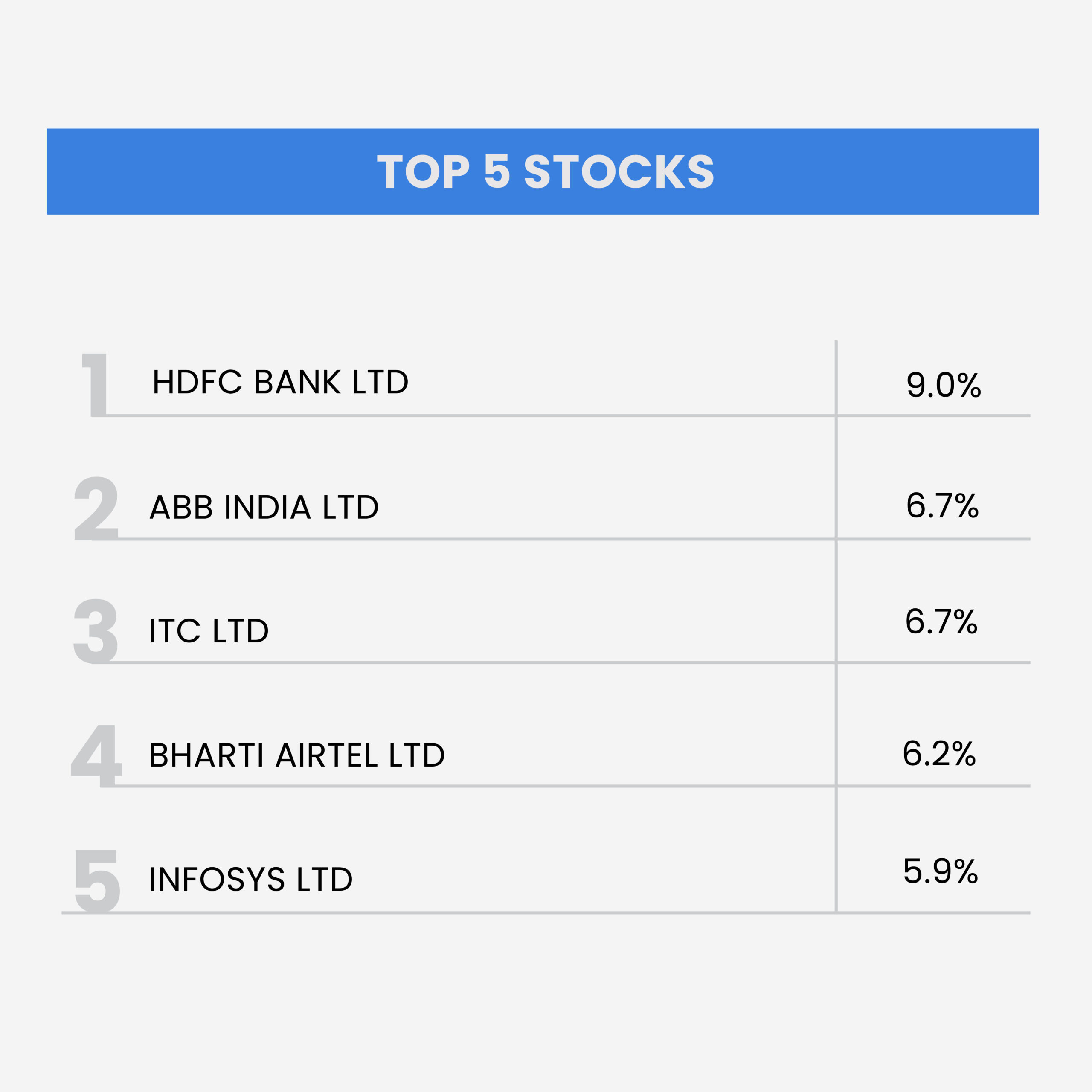1092x1092 pixels.
Task: Click the rank number 1 icon
Action: coord(94,386)
